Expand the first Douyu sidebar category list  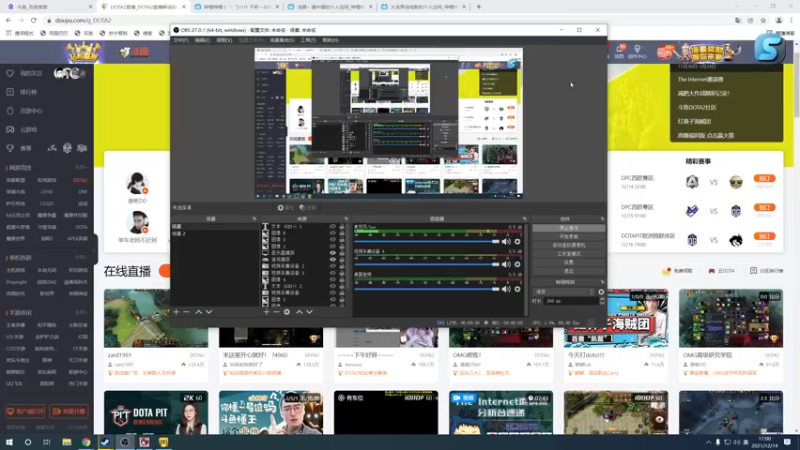(81, 167)
